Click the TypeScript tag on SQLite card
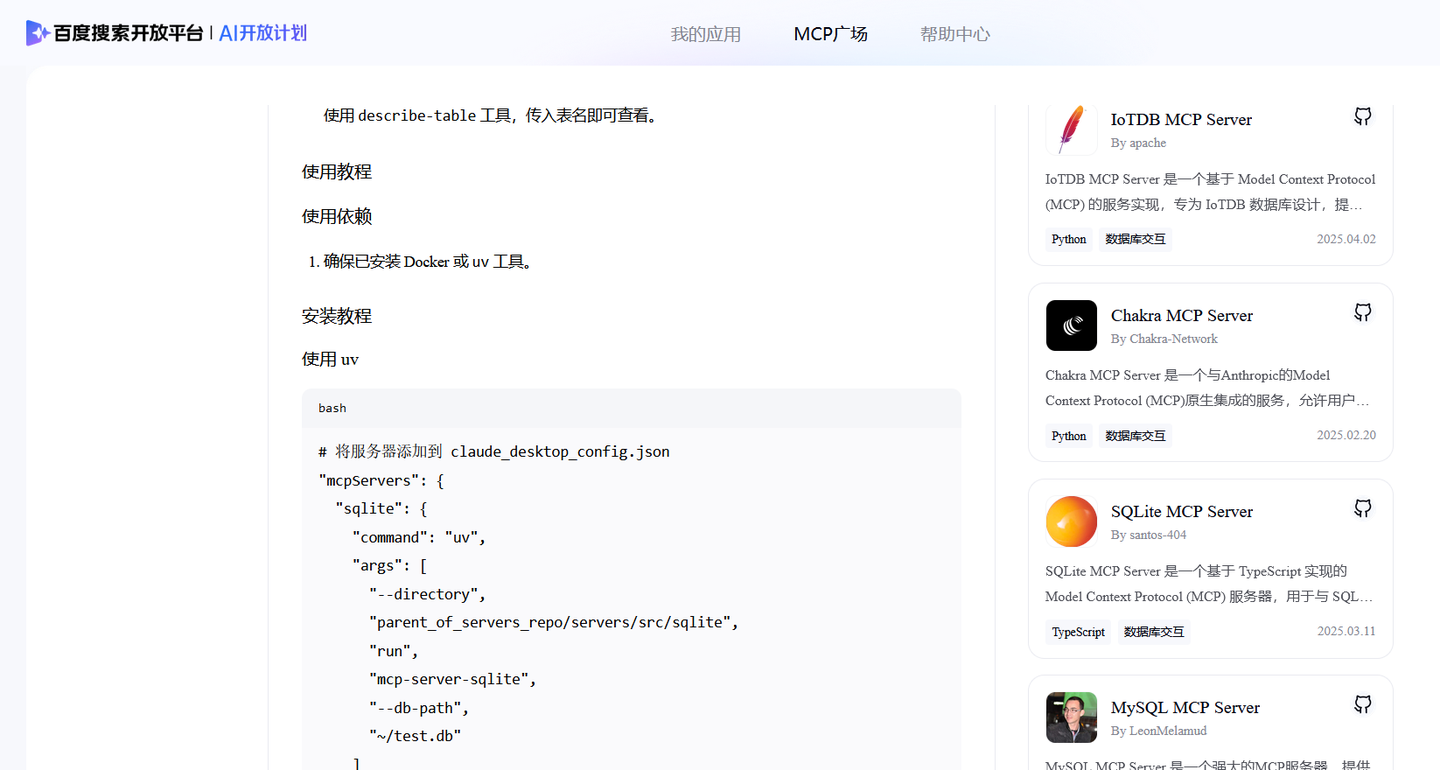1440x770 pixels. pyautogui.click(x=1078, y=632)
